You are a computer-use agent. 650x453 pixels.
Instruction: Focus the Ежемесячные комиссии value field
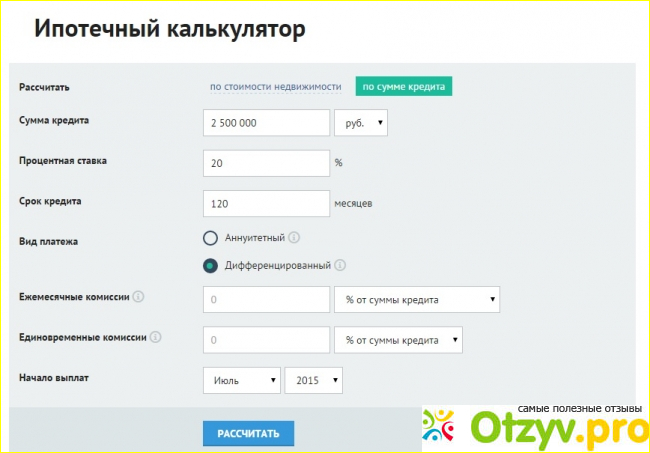tap(265, 299)
